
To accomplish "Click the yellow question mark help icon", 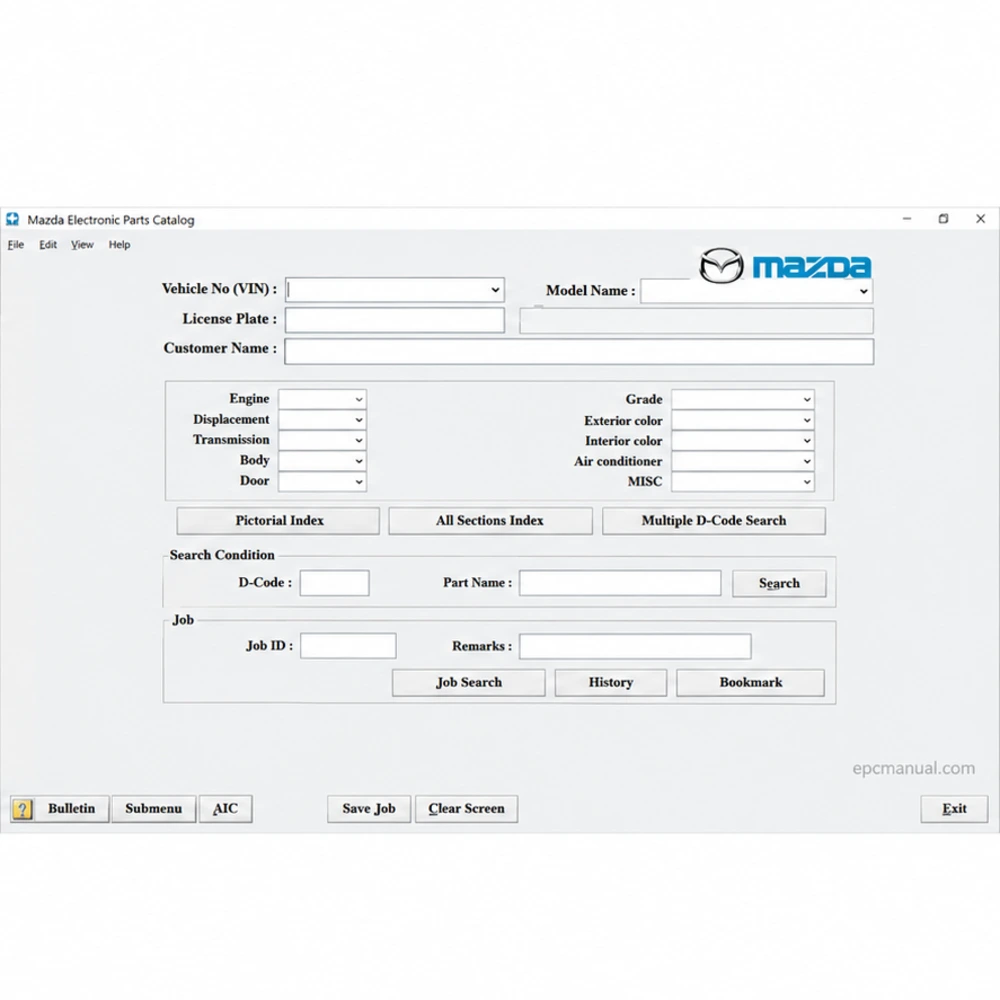I will point(22,809).
